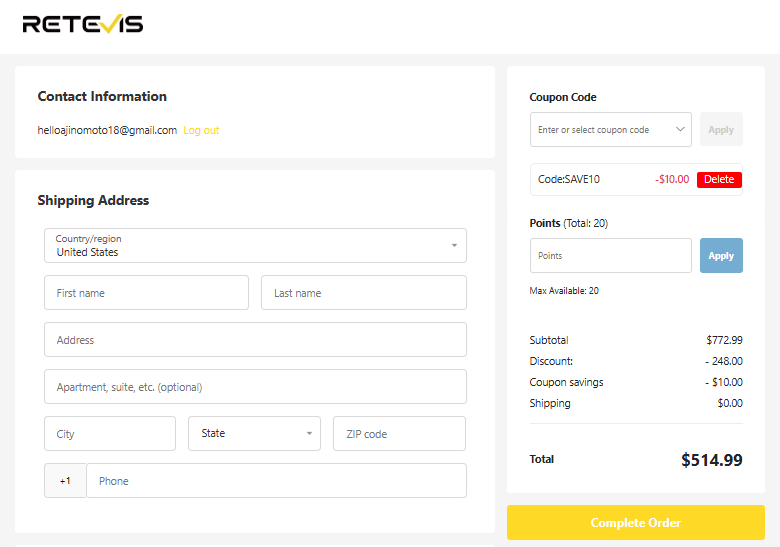Click the +1 country code box
This screenshot has height=547, width=780.
tap(65, 481)
